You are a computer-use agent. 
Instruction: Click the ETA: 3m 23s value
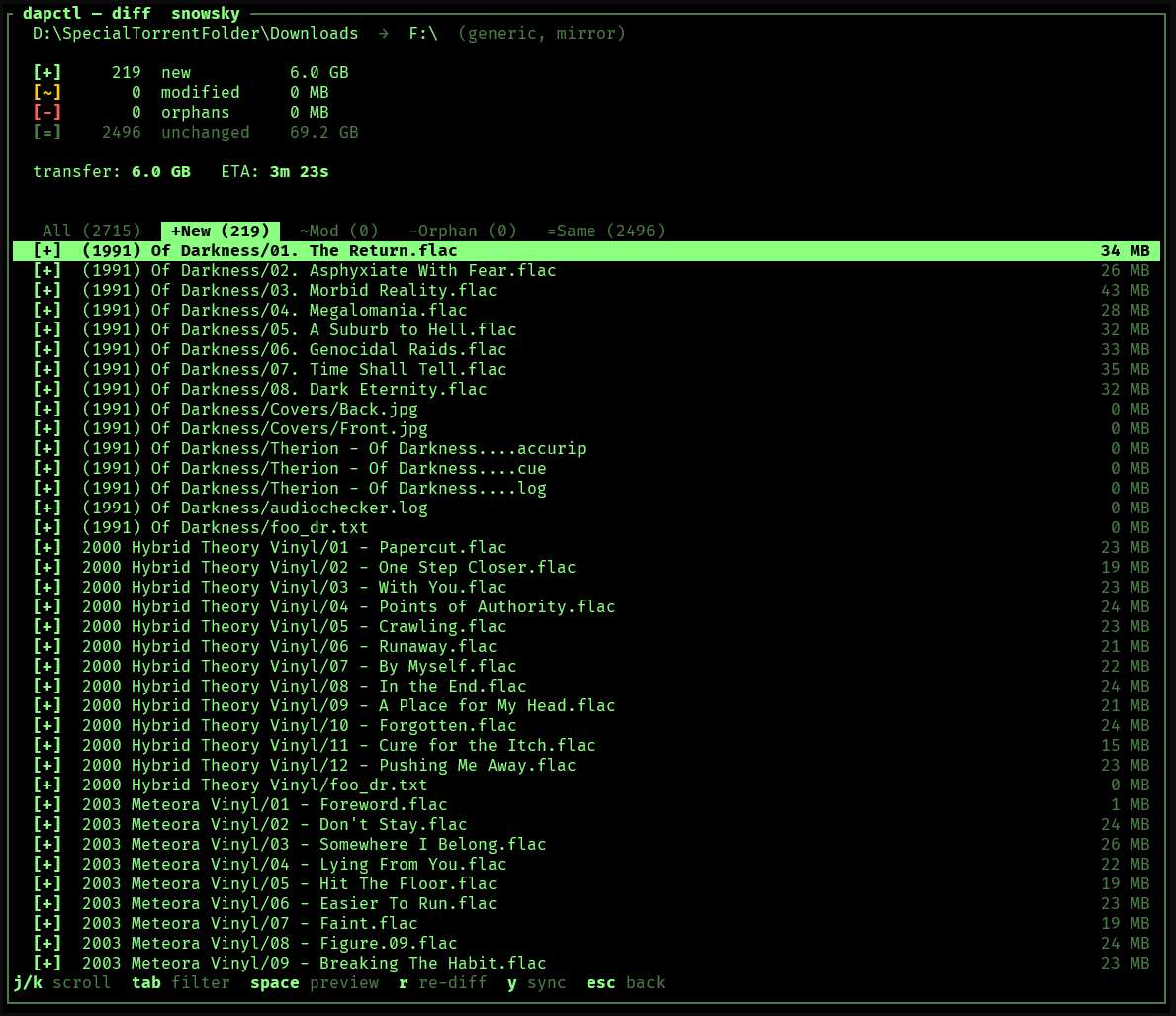pos(275,172)
